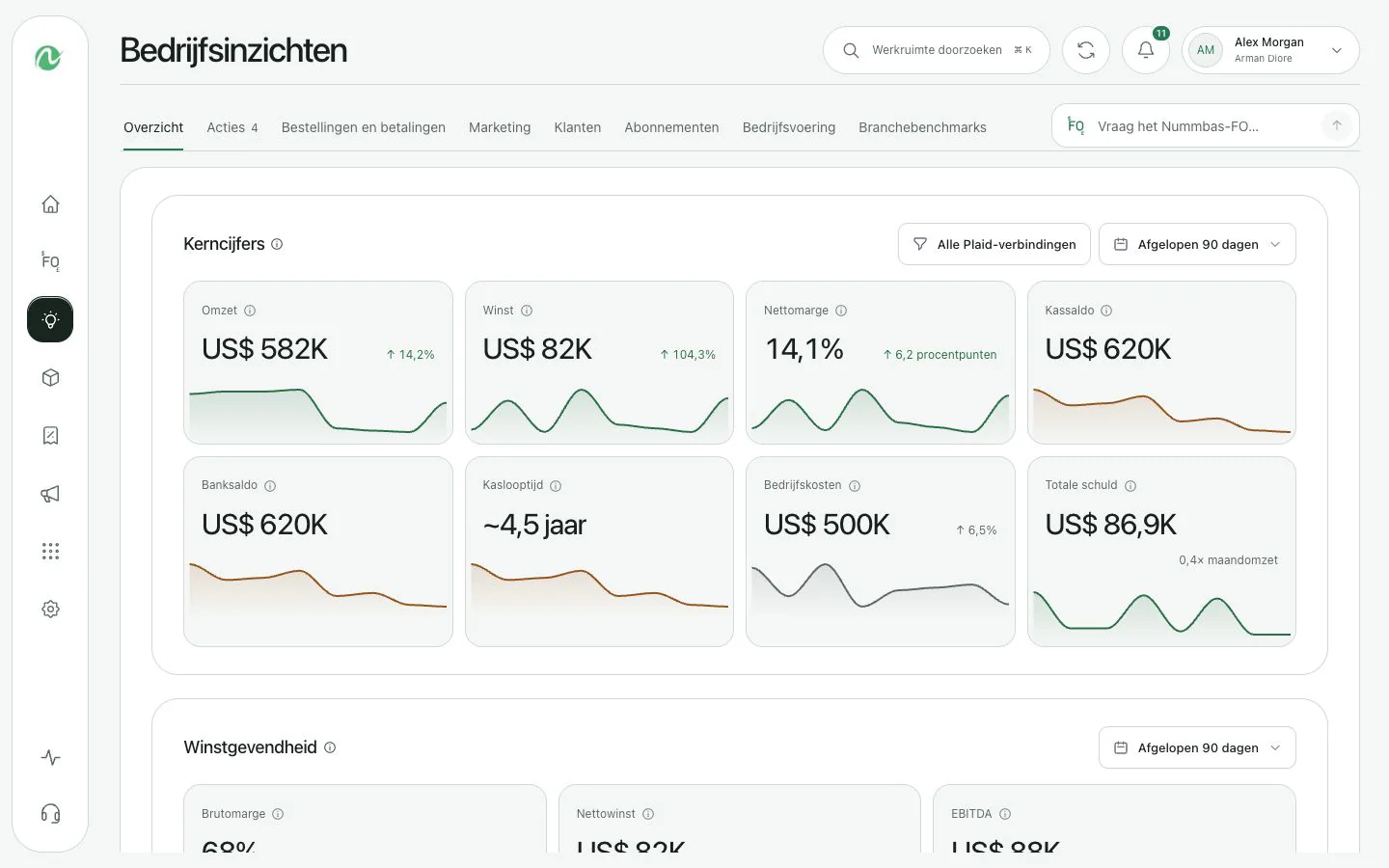
Task: Open the megaphone marketing sidebar icon
Action: coord(50,493)
